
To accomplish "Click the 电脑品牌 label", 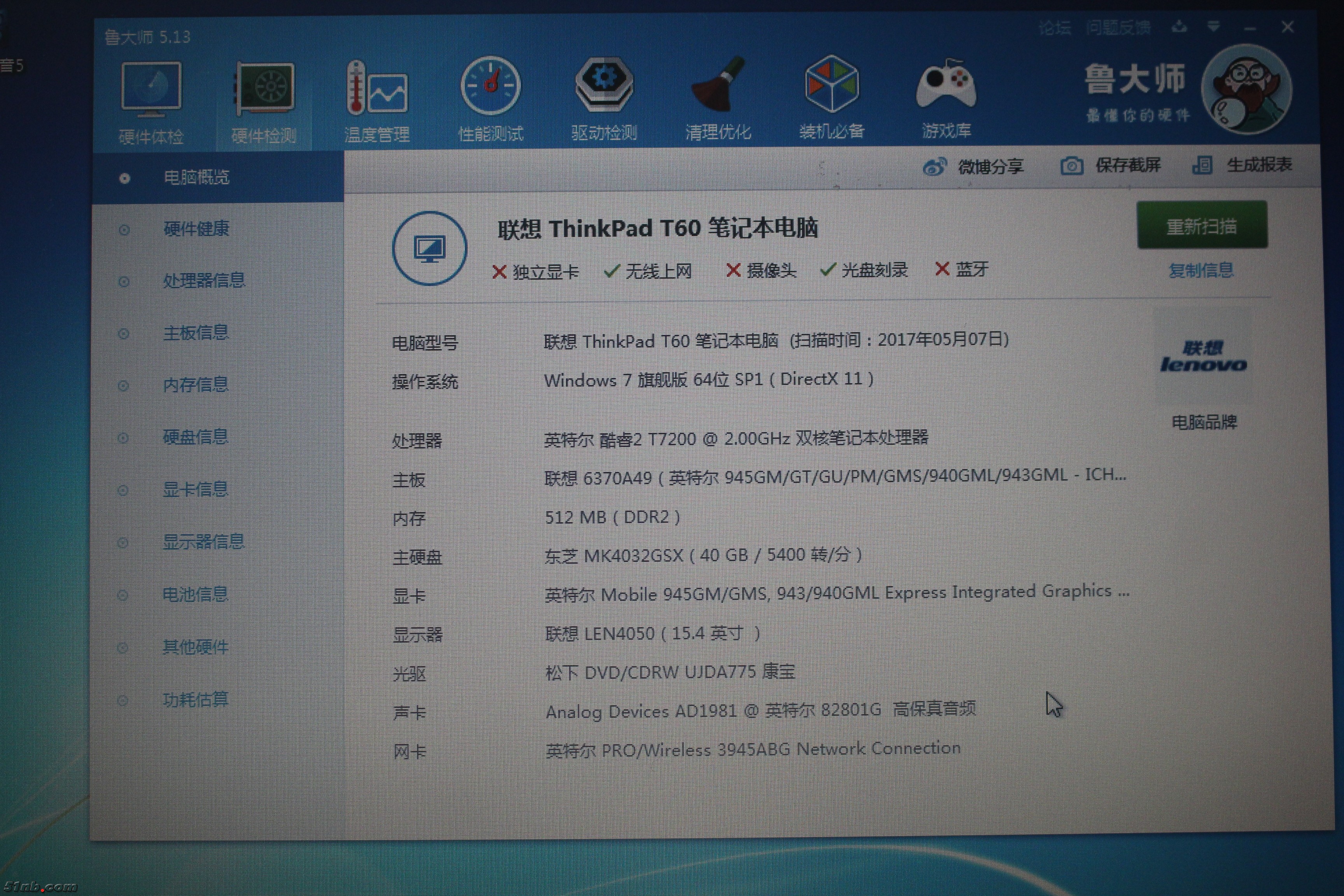I will click(1204, 423).
